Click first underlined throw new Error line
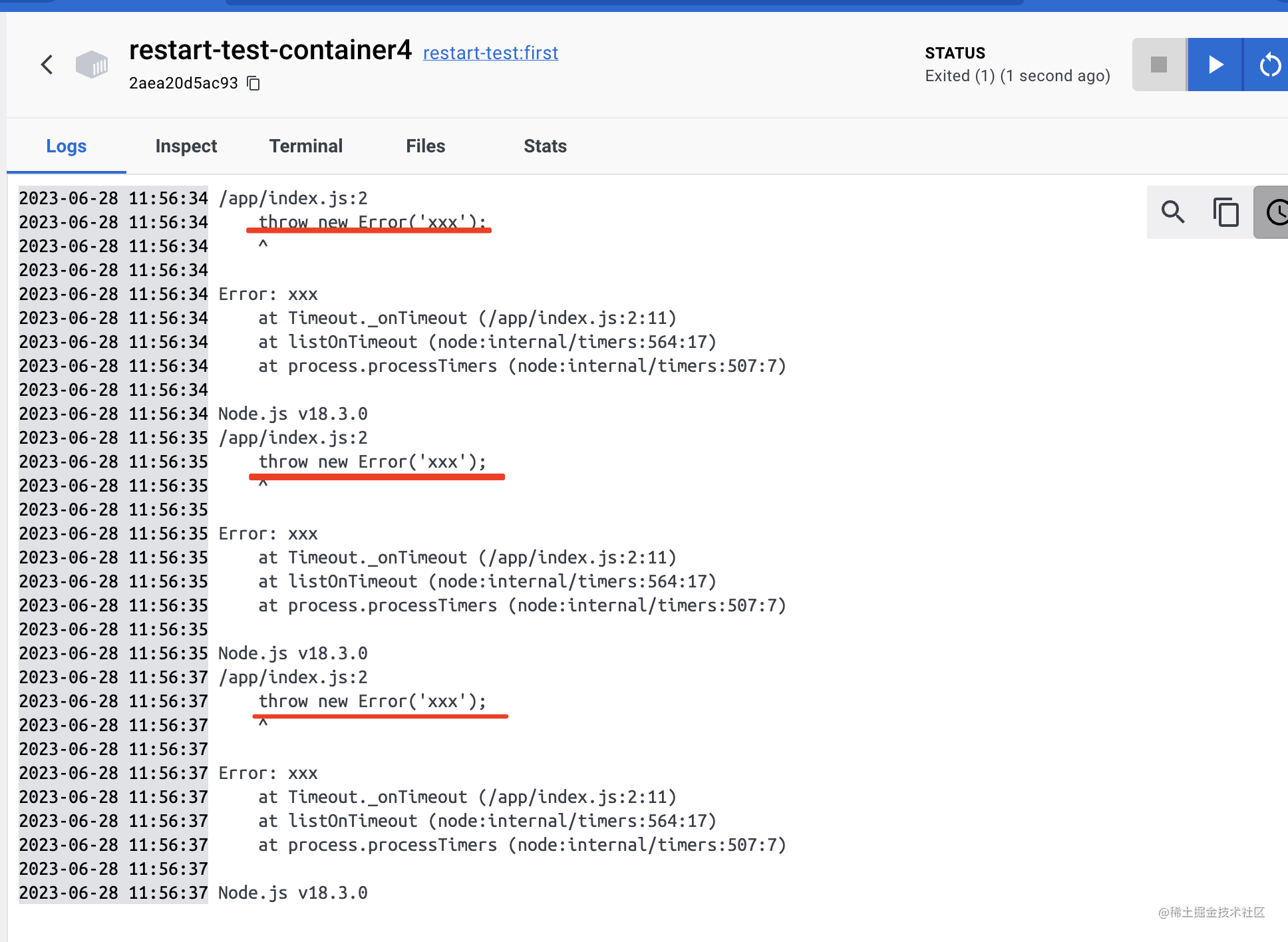Image resolution: width=1288 pixels, height=942 pixels. coord(372,222)
